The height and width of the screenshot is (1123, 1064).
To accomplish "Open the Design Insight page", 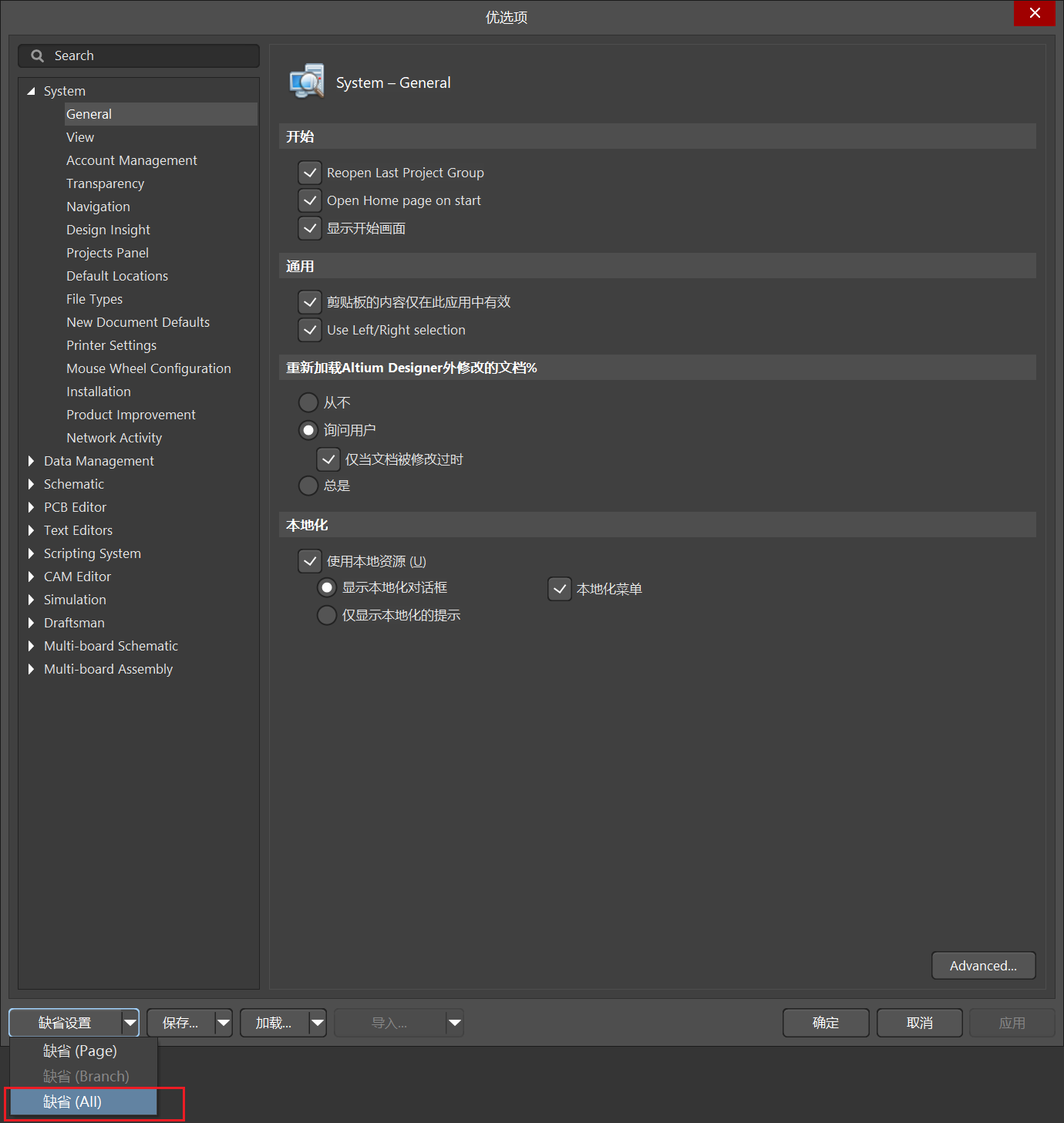I will (x=108, y=230).
